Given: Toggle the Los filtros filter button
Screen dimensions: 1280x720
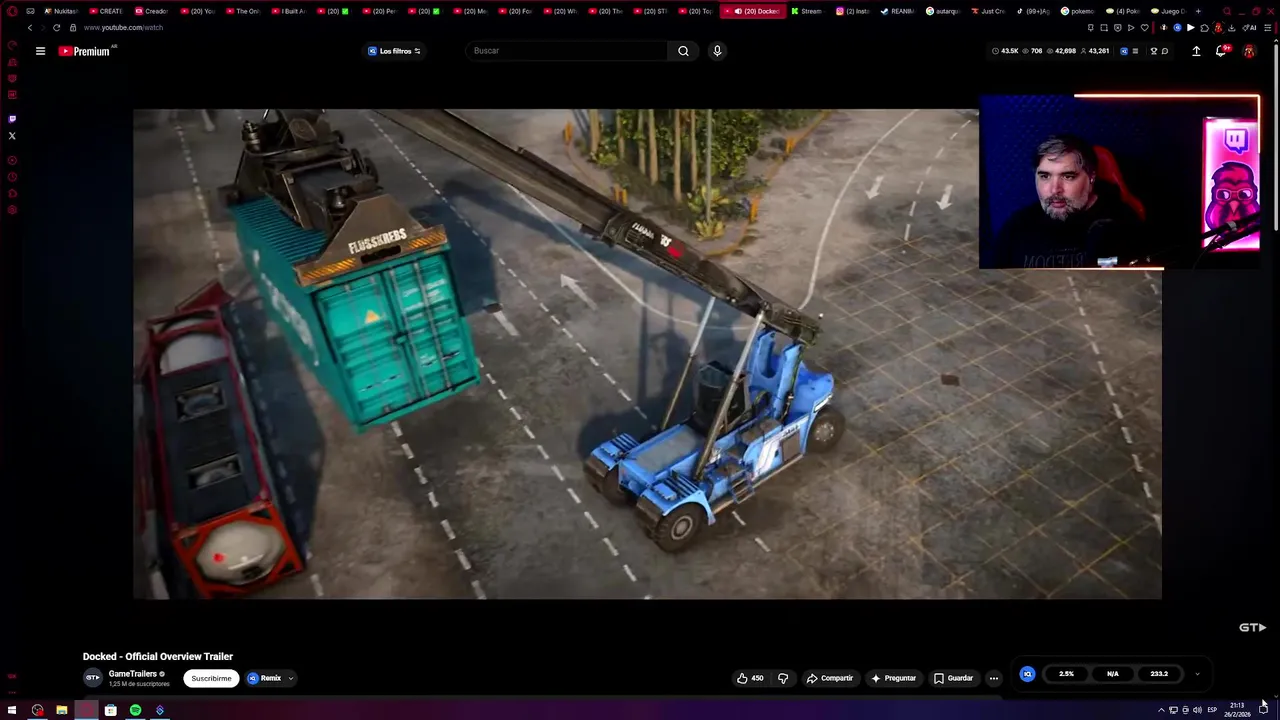Looking at the screenshot, I should coord(394,51).
